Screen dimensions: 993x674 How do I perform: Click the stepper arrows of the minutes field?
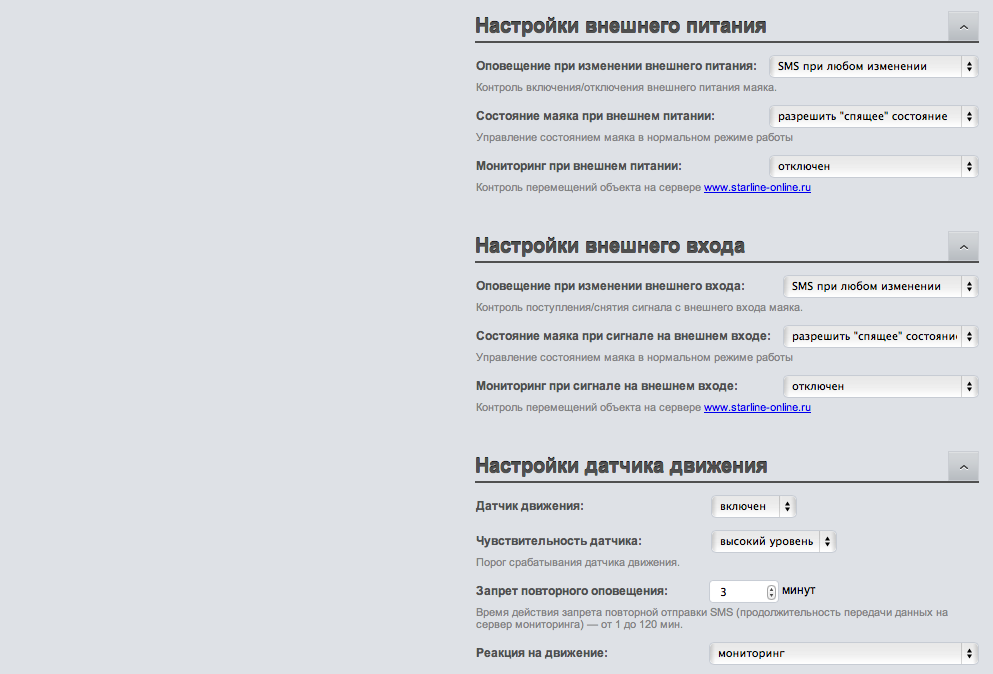pos(771,592)
